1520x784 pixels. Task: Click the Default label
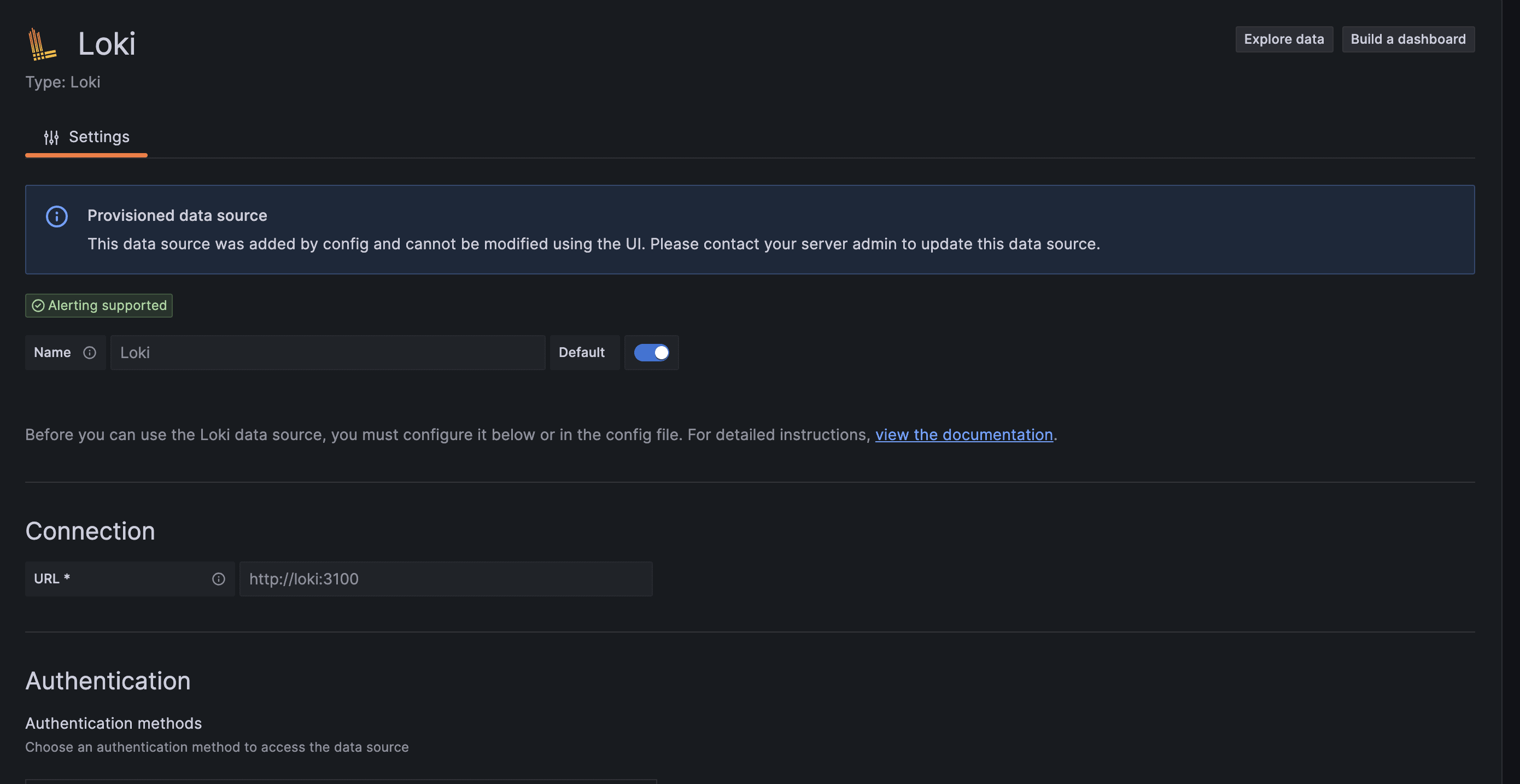pyautogui.click(x=581, y=353)
